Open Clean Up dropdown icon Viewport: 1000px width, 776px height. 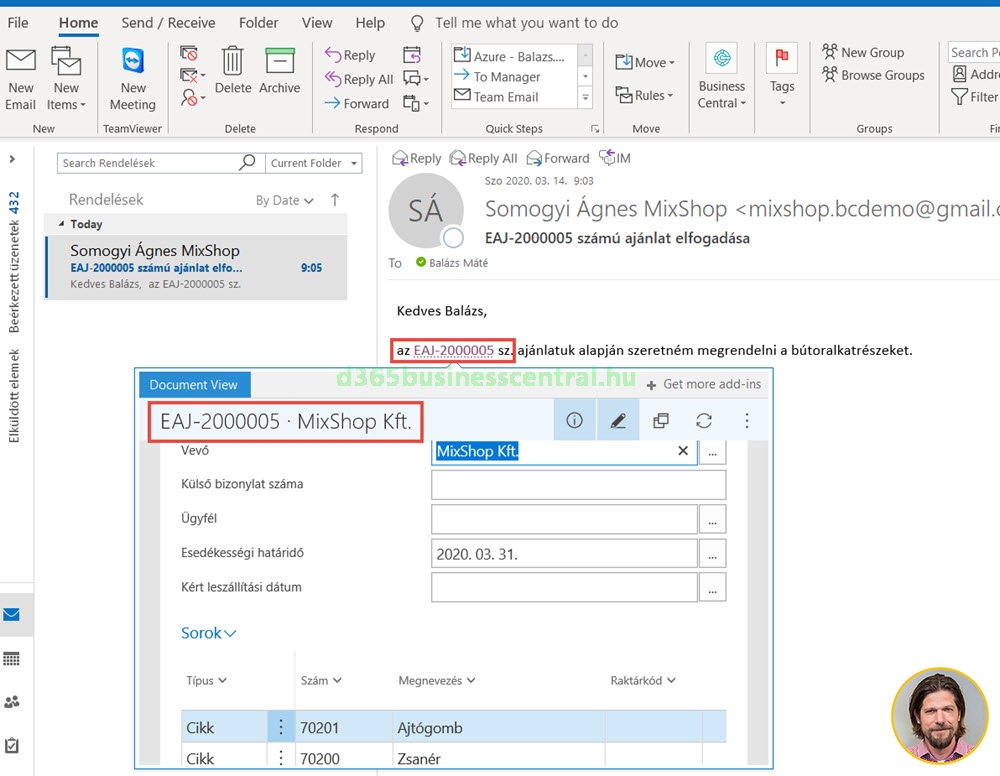click(193, 76)
